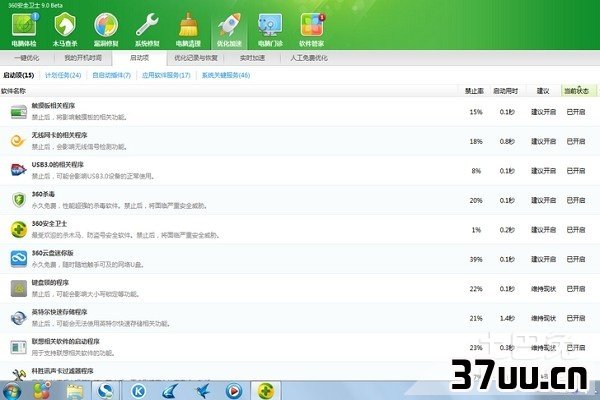Click the 360云盘迷你版 cloud icon
Screen dimensions: 600x400
[x=18, y=259]
